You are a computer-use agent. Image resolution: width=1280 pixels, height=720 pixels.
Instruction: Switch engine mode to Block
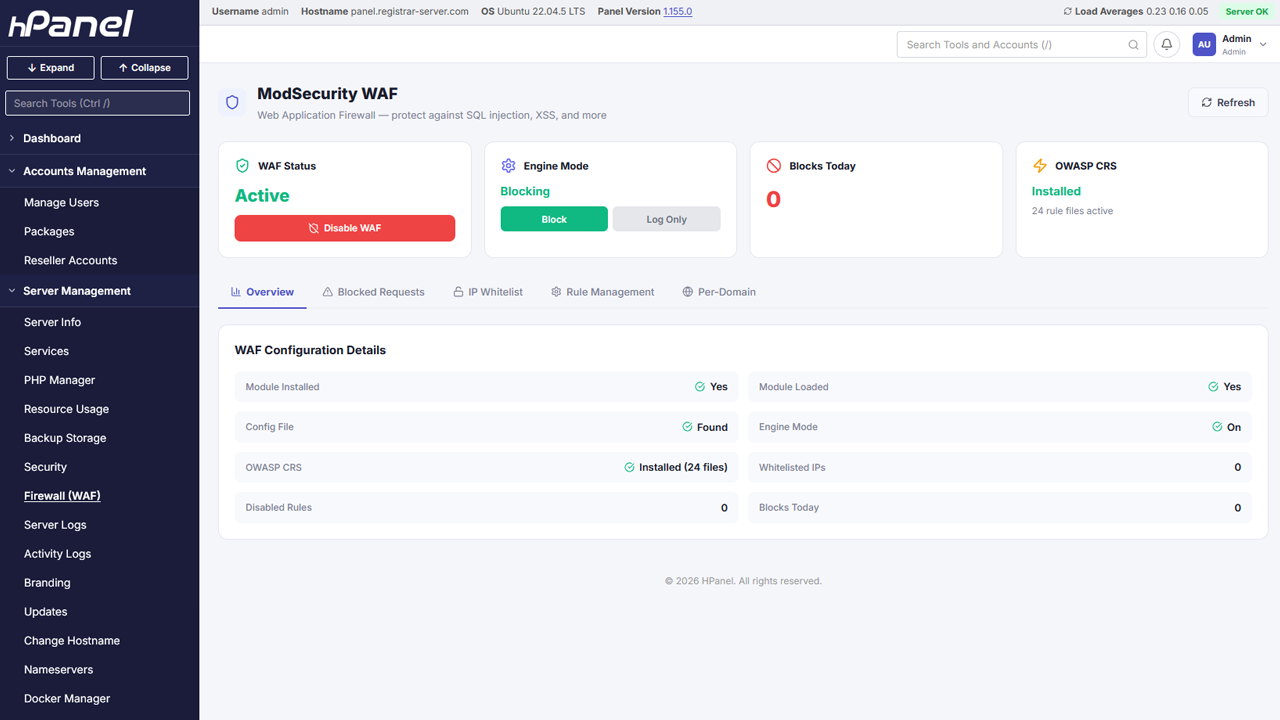554,219
